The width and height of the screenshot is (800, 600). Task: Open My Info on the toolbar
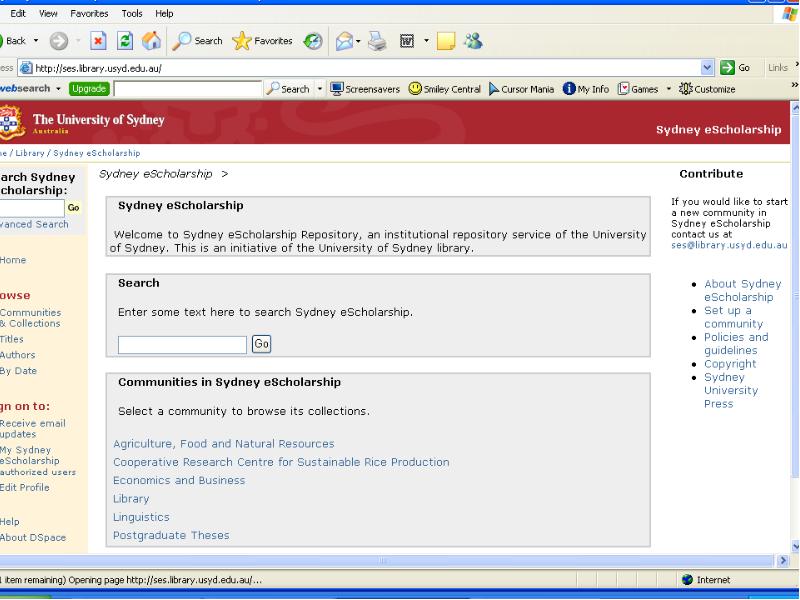pyautogui.click(x=586, y=89)
